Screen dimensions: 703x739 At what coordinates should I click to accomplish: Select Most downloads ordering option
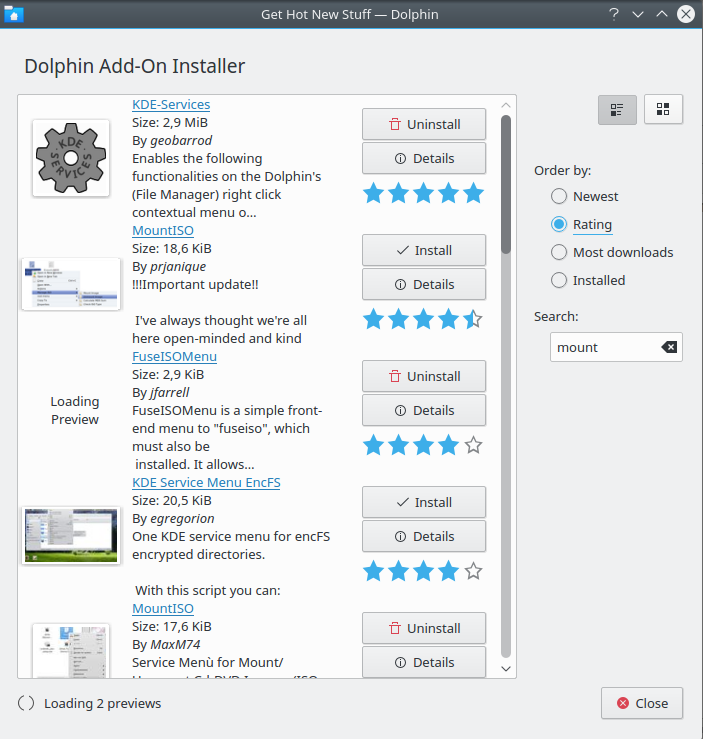(612, 252)
